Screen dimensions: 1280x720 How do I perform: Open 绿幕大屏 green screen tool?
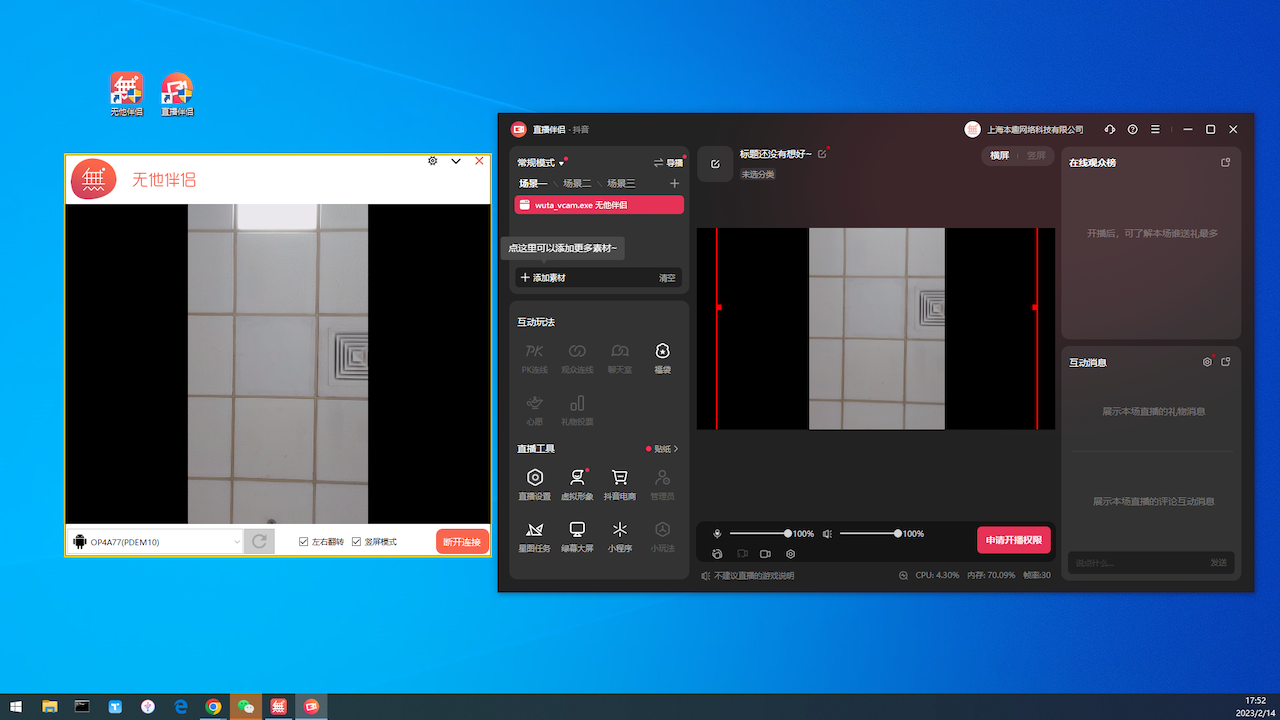point(577,536)
